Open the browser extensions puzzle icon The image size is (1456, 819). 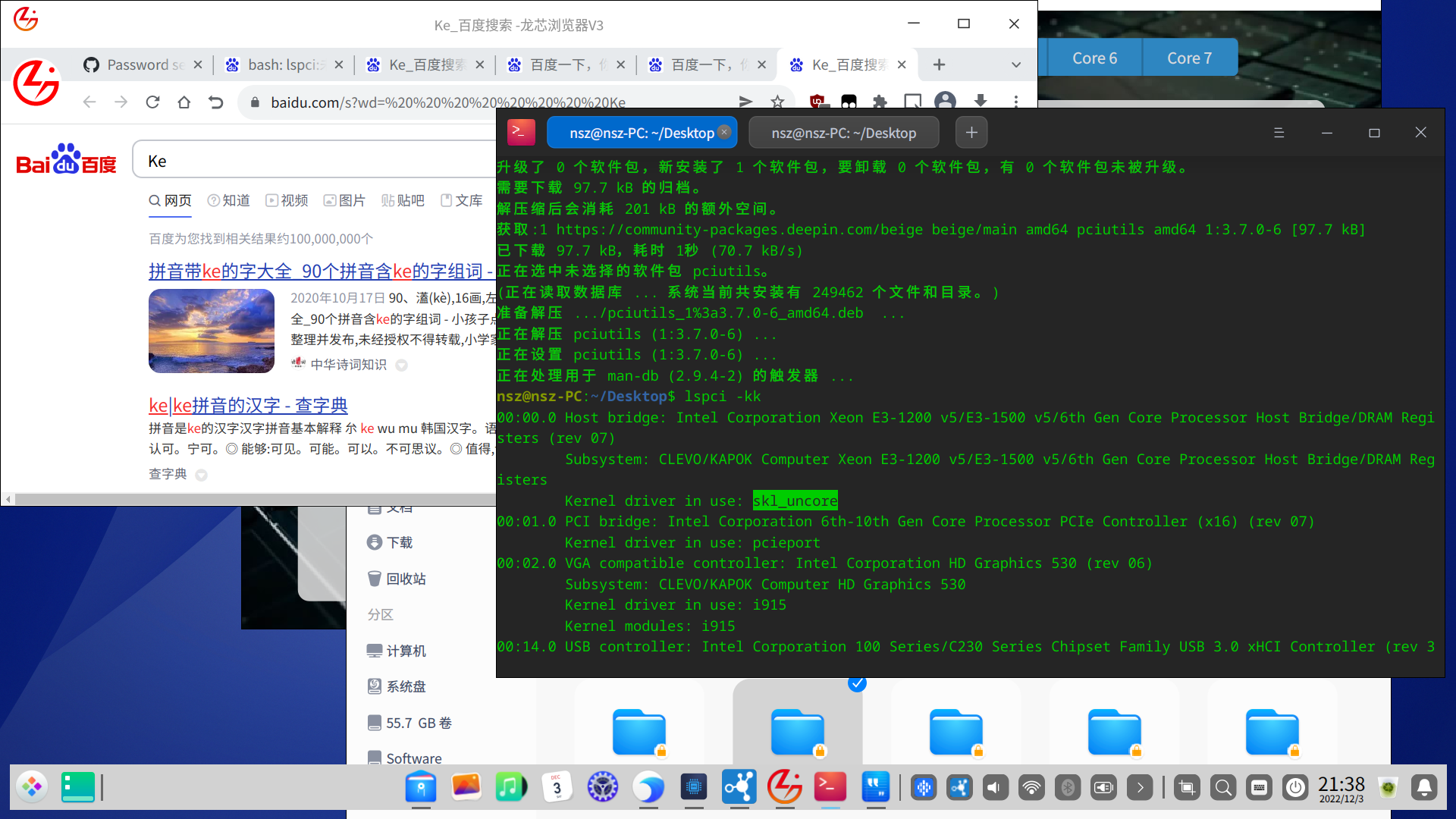click(880, 102)
